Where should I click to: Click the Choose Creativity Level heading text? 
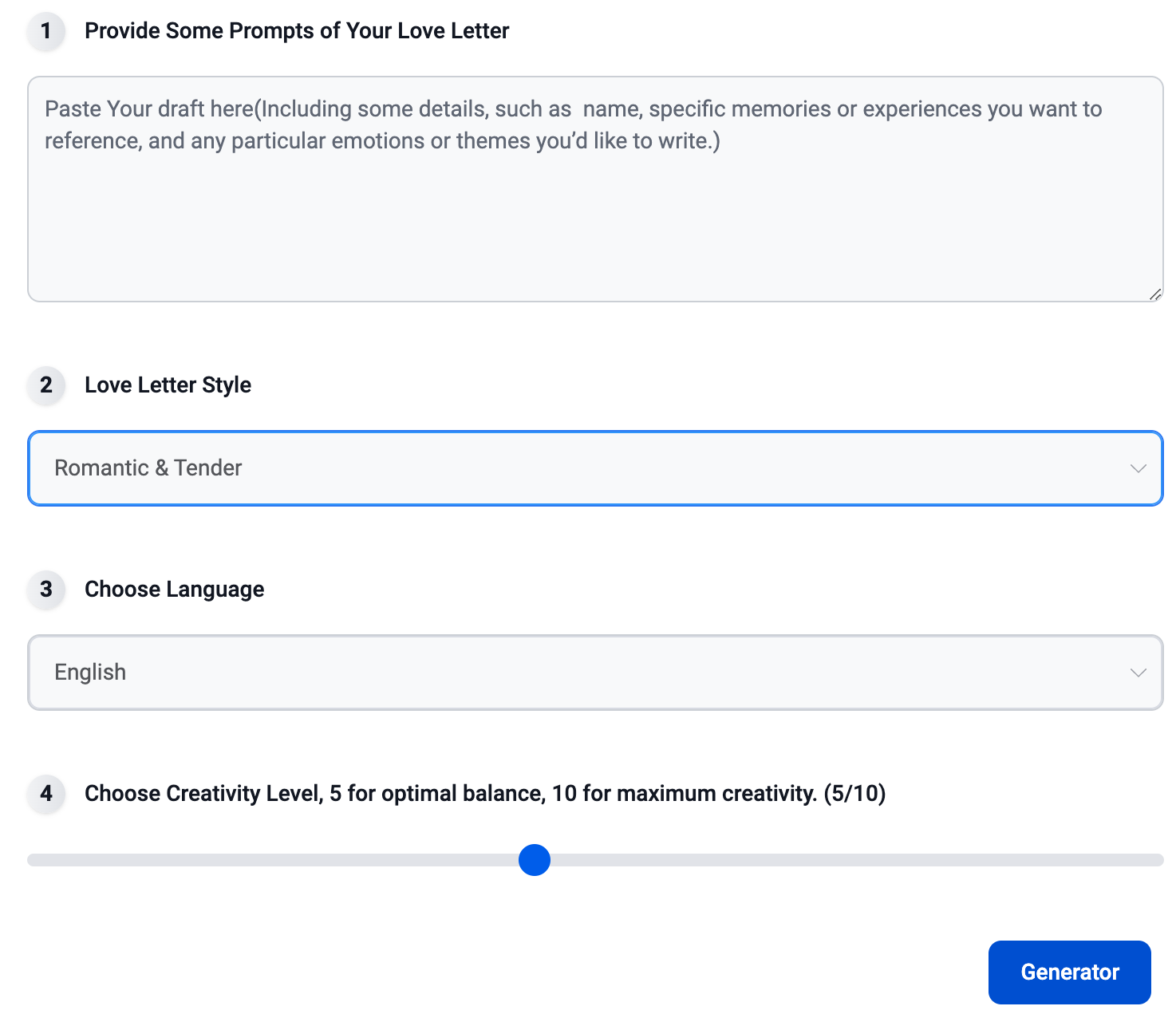(484, 794)
